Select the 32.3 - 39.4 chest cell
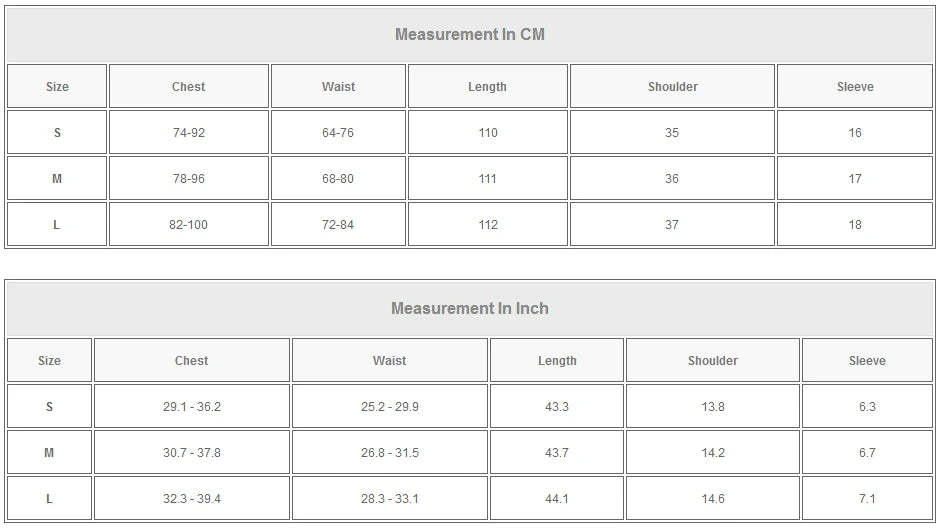Screen dimensions: 939x528 click(x=192, y=499)
